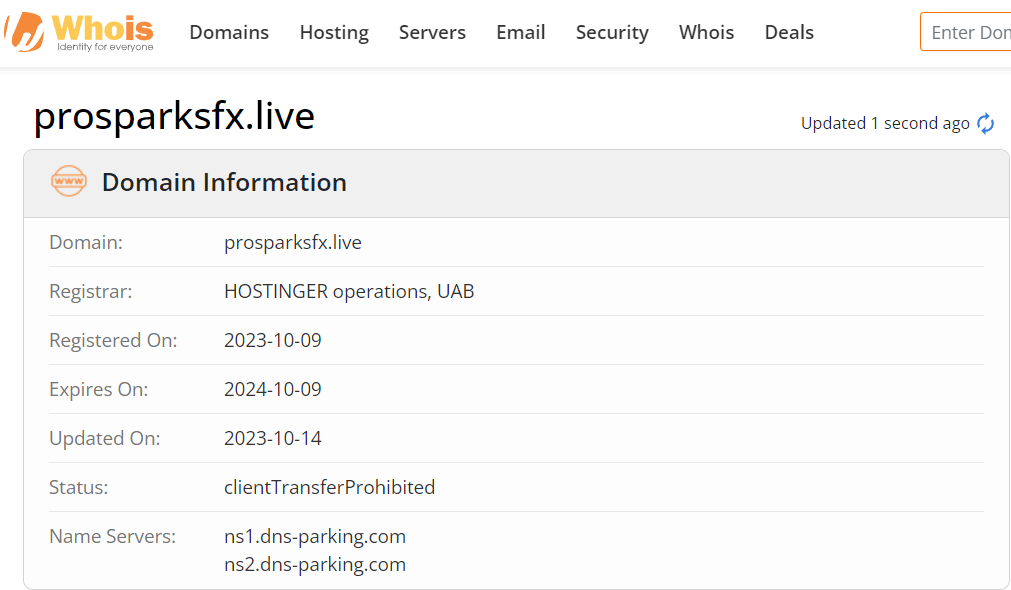
Task: Click the Name Servers: label
Action: [112, 536]
